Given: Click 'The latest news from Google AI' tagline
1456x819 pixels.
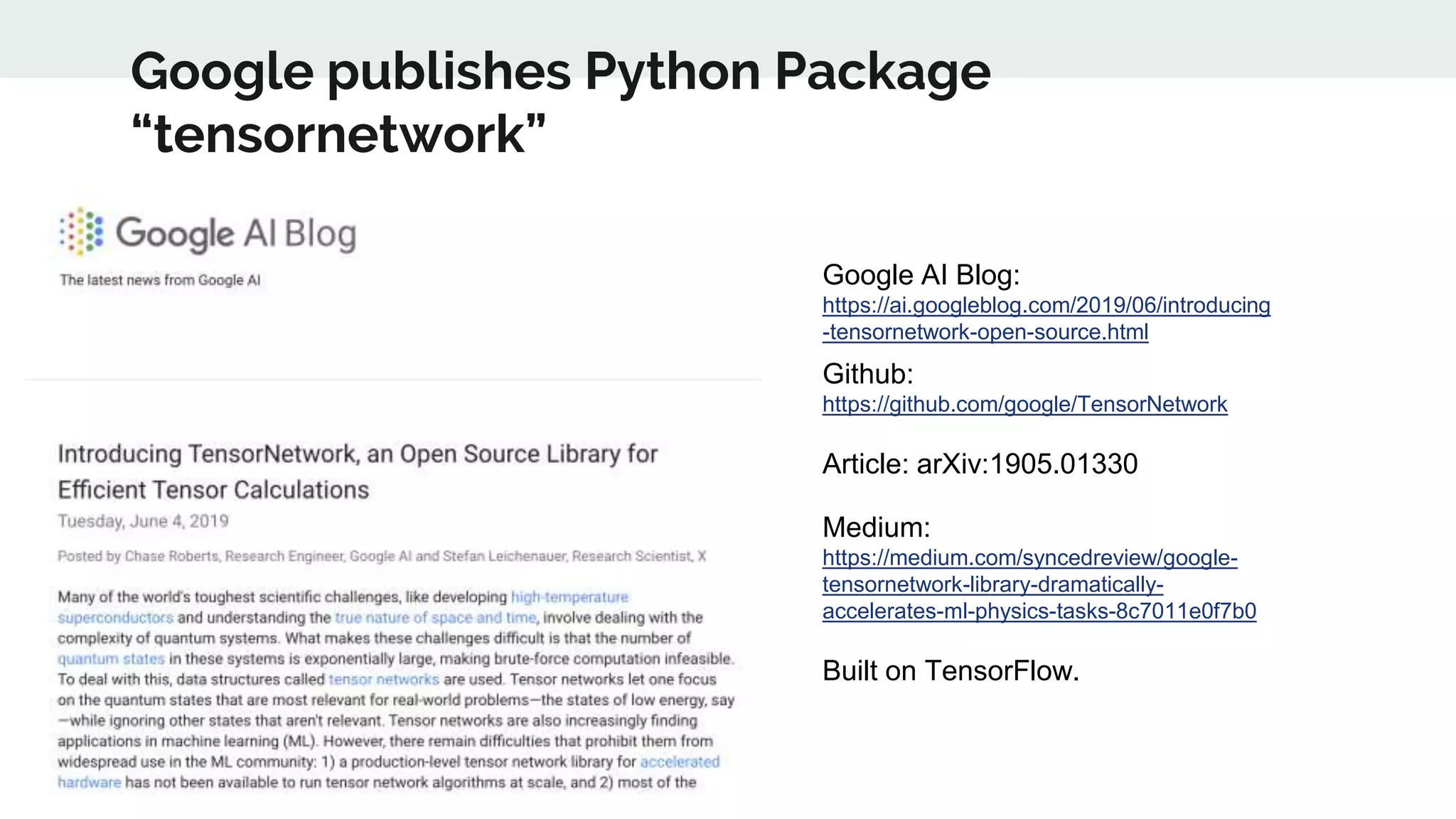Looking at the screenshot, I should coord(160,280).
